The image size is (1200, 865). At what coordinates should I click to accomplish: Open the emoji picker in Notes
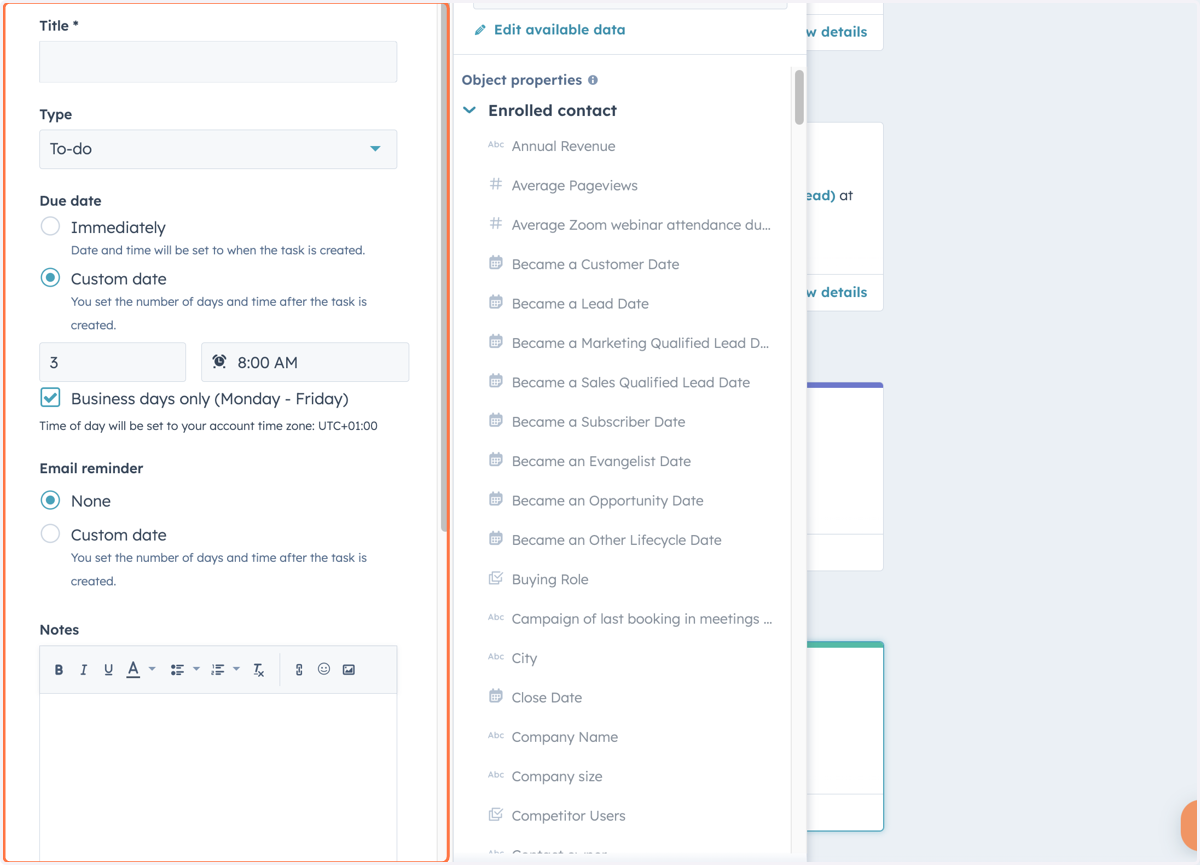324,669
